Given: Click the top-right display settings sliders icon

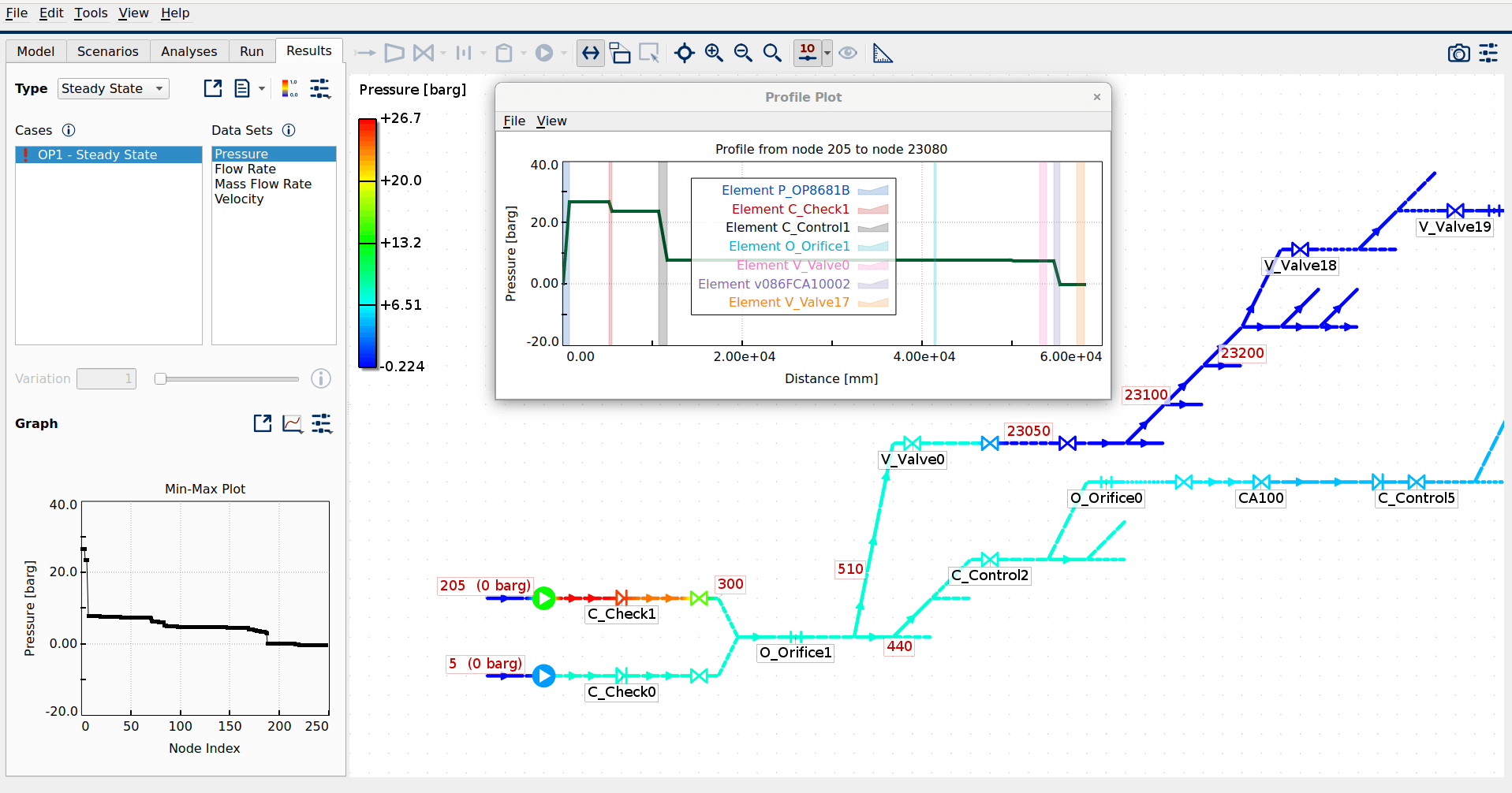Looking at the screenshot, I should click(1488, 53).
